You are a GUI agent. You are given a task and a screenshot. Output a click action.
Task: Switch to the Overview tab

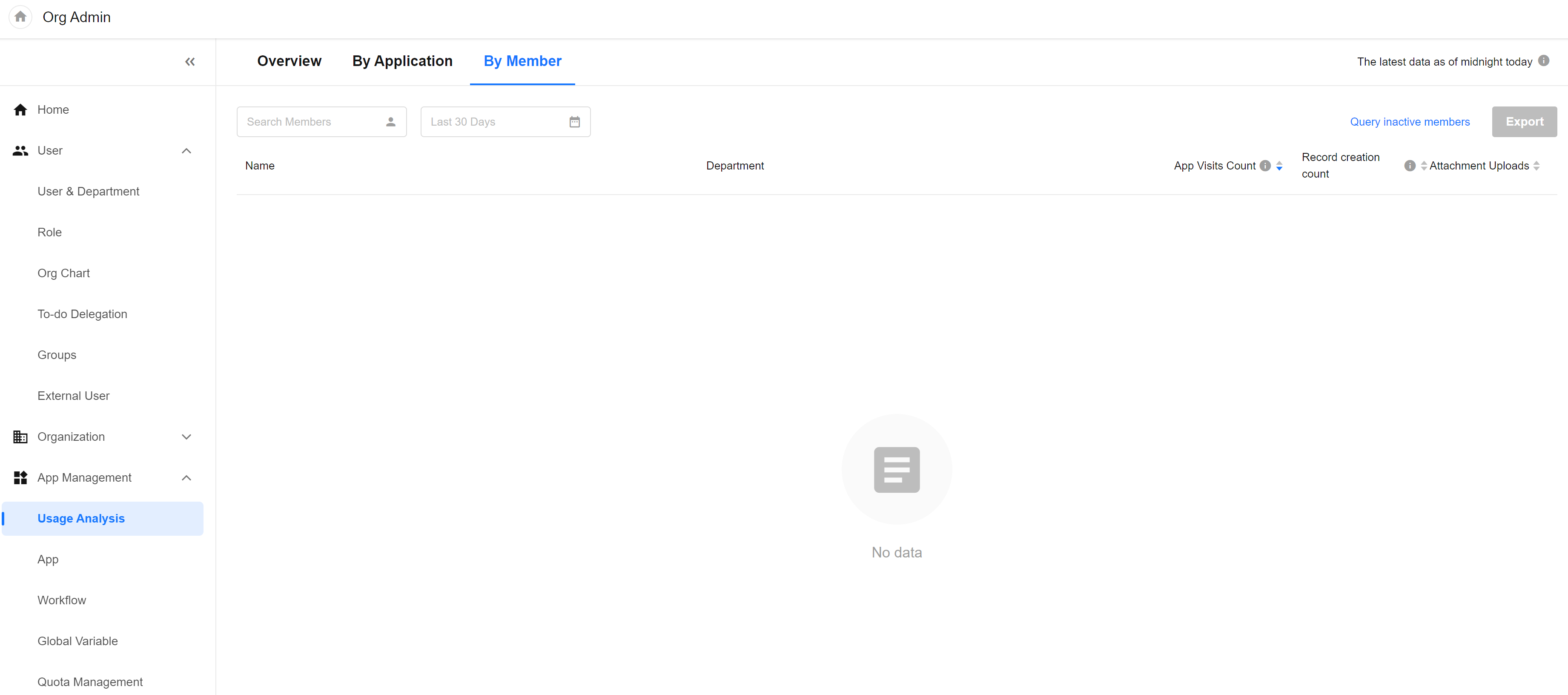click(289, 61)
